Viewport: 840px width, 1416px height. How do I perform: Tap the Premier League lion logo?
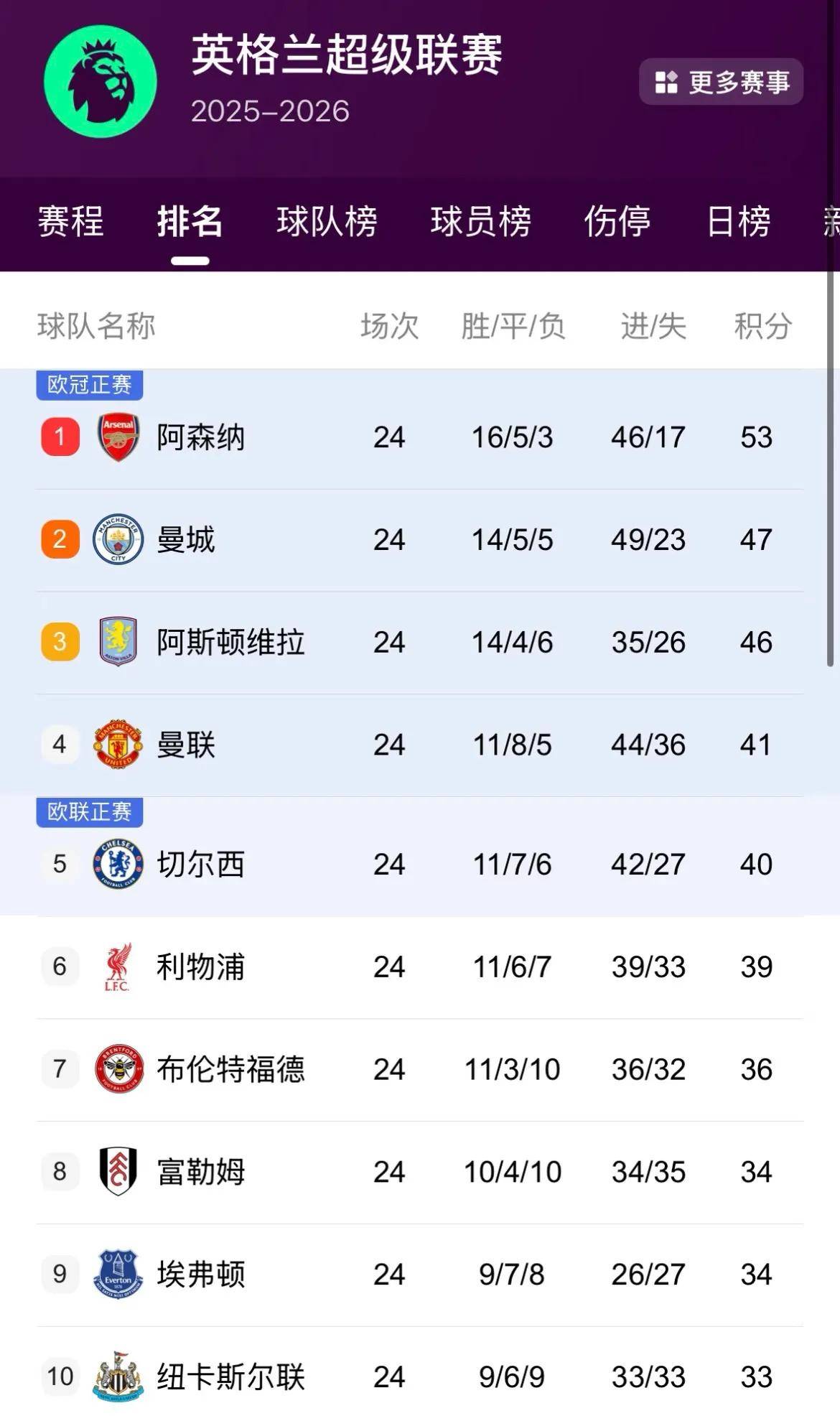pos(101,81)
